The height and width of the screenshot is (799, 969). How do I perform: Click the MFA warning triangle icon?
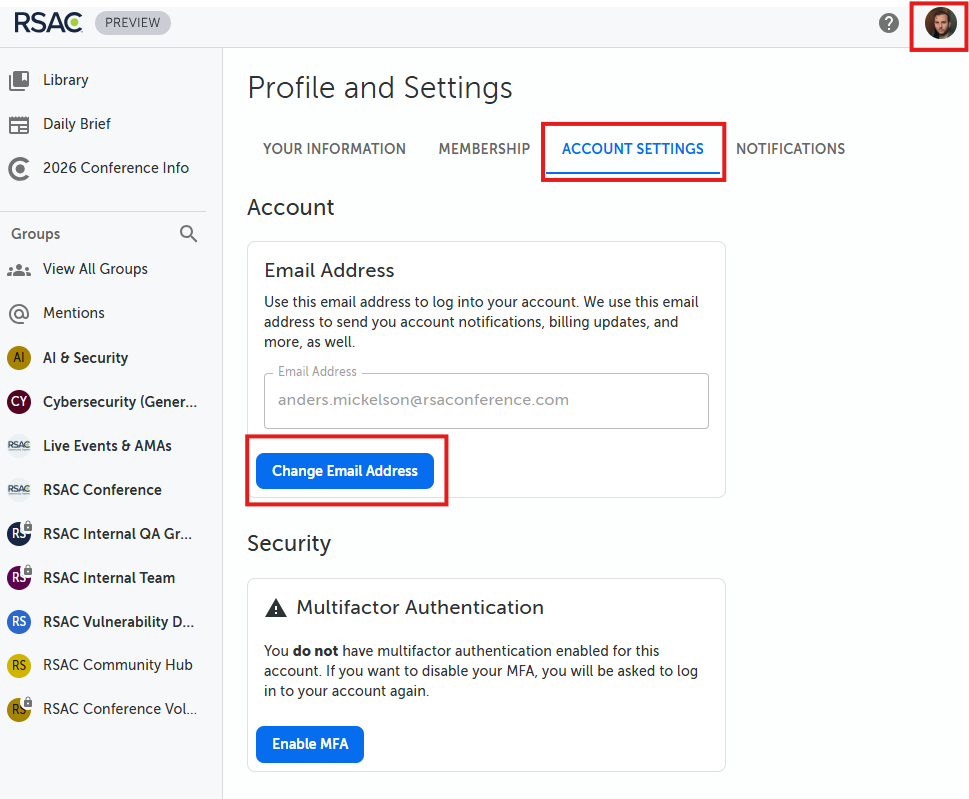[x=276, y=608]
